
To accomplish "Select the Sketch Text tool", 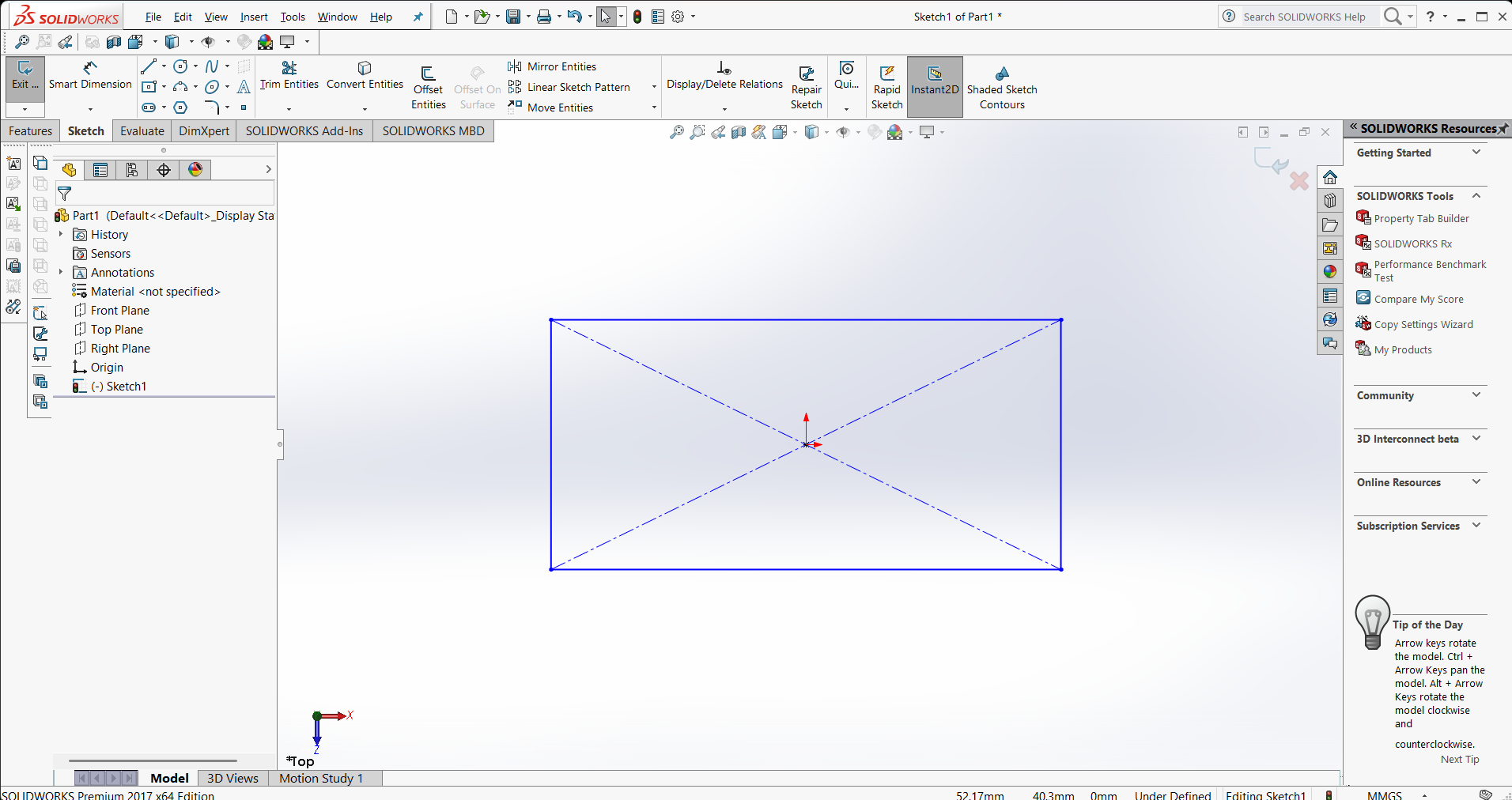I will (244, 87).
